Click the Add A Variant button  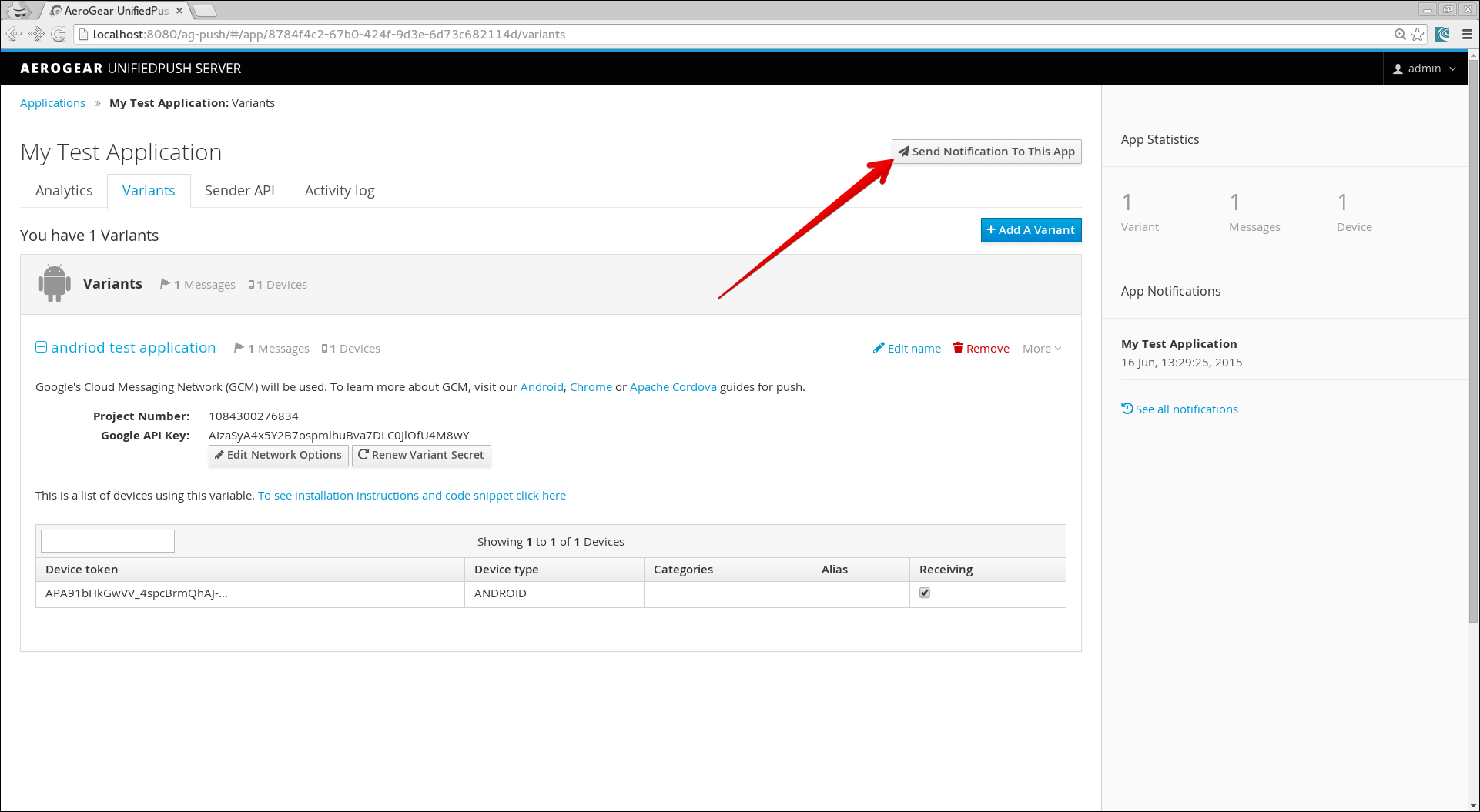(1030, 230)
